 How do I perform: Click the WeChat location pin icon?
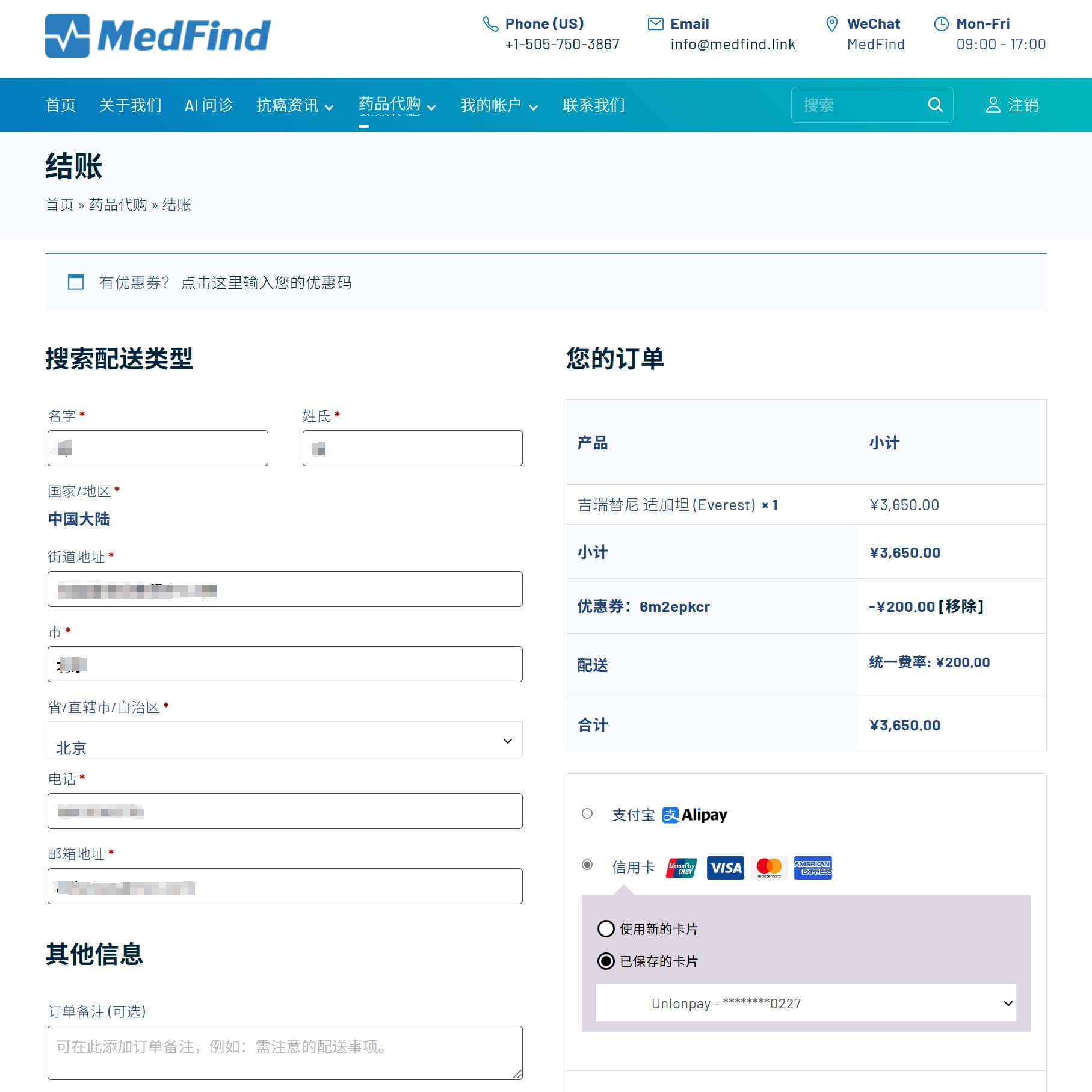(831, 24)
